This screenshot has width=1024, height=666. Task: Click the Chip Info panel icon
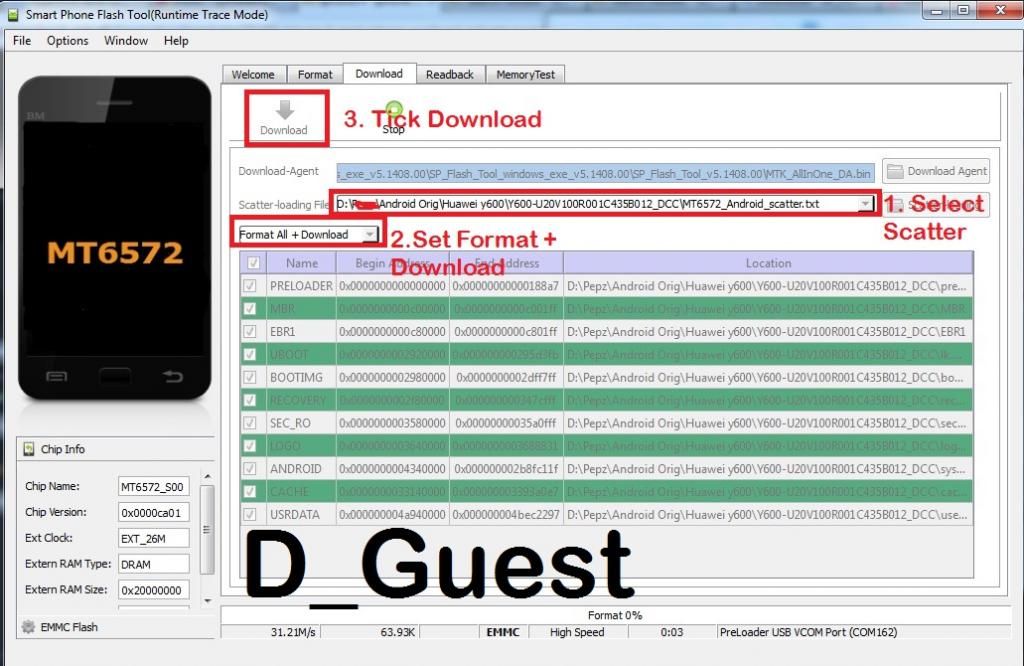28,450
